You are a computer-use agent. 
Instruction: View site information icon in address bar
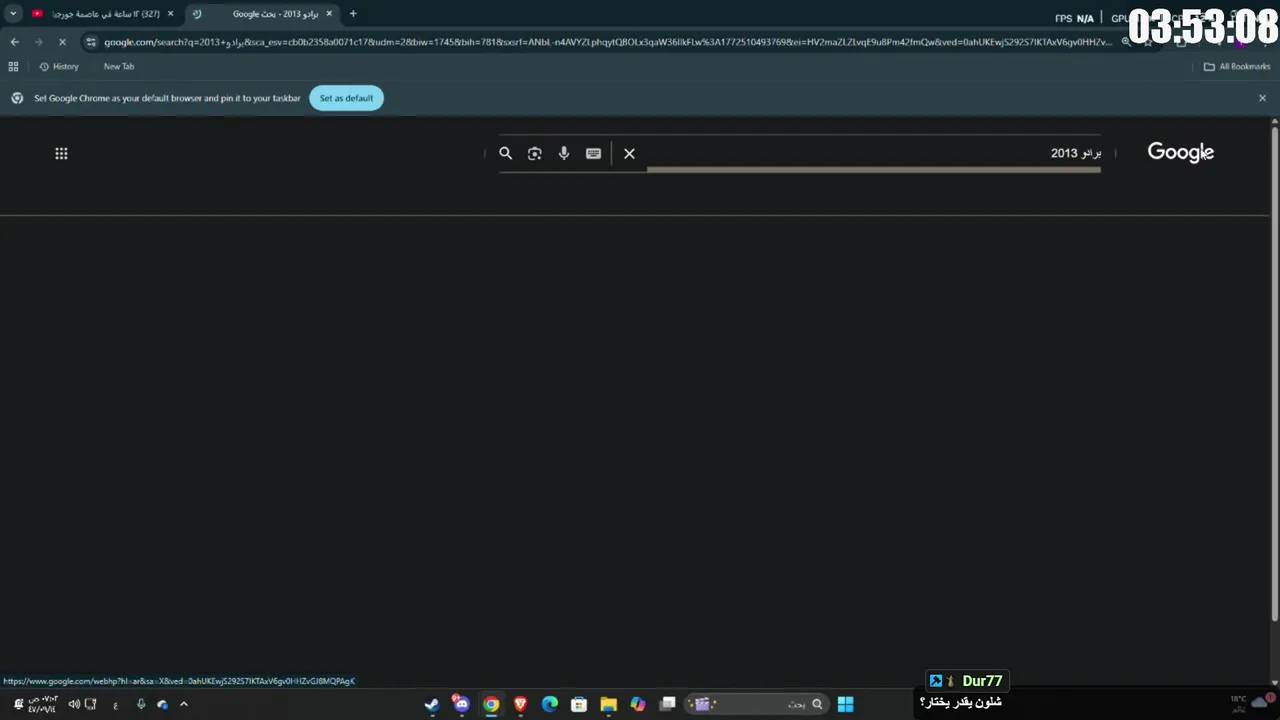(x=91, y=42)
